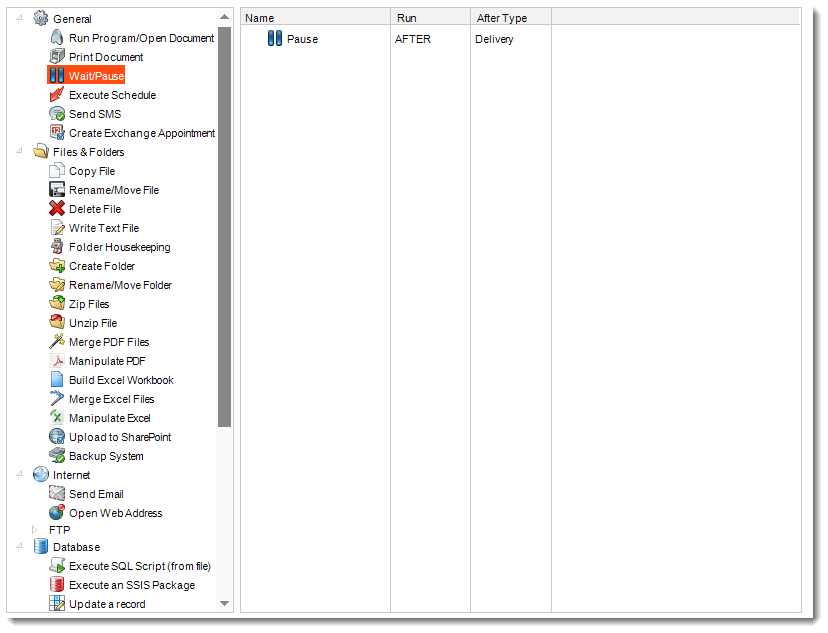Click the Run column header
The height and width of the screenshot is (633, 828).
430,18
